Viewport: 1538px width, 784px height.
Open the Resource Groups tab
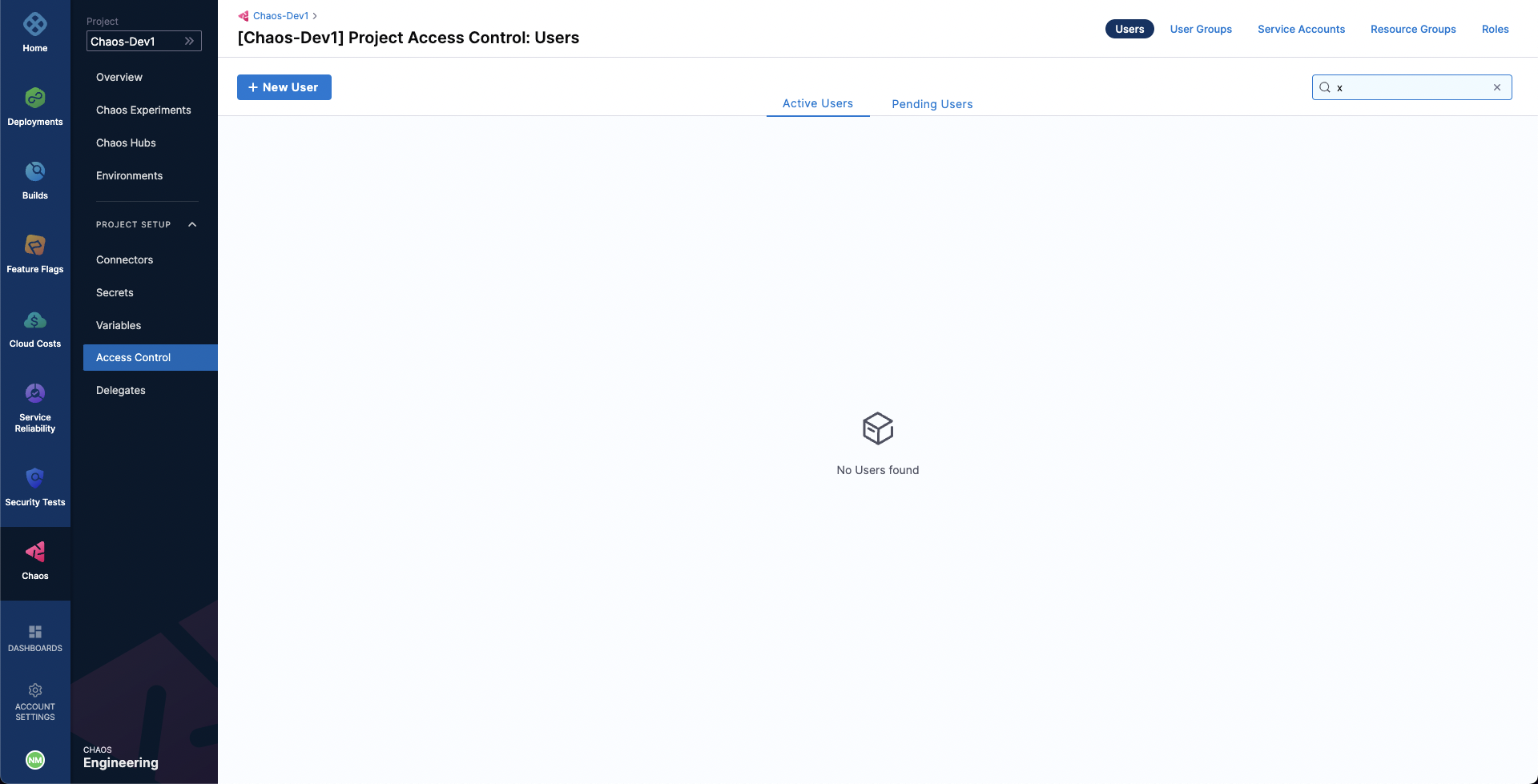point(1413,29)
